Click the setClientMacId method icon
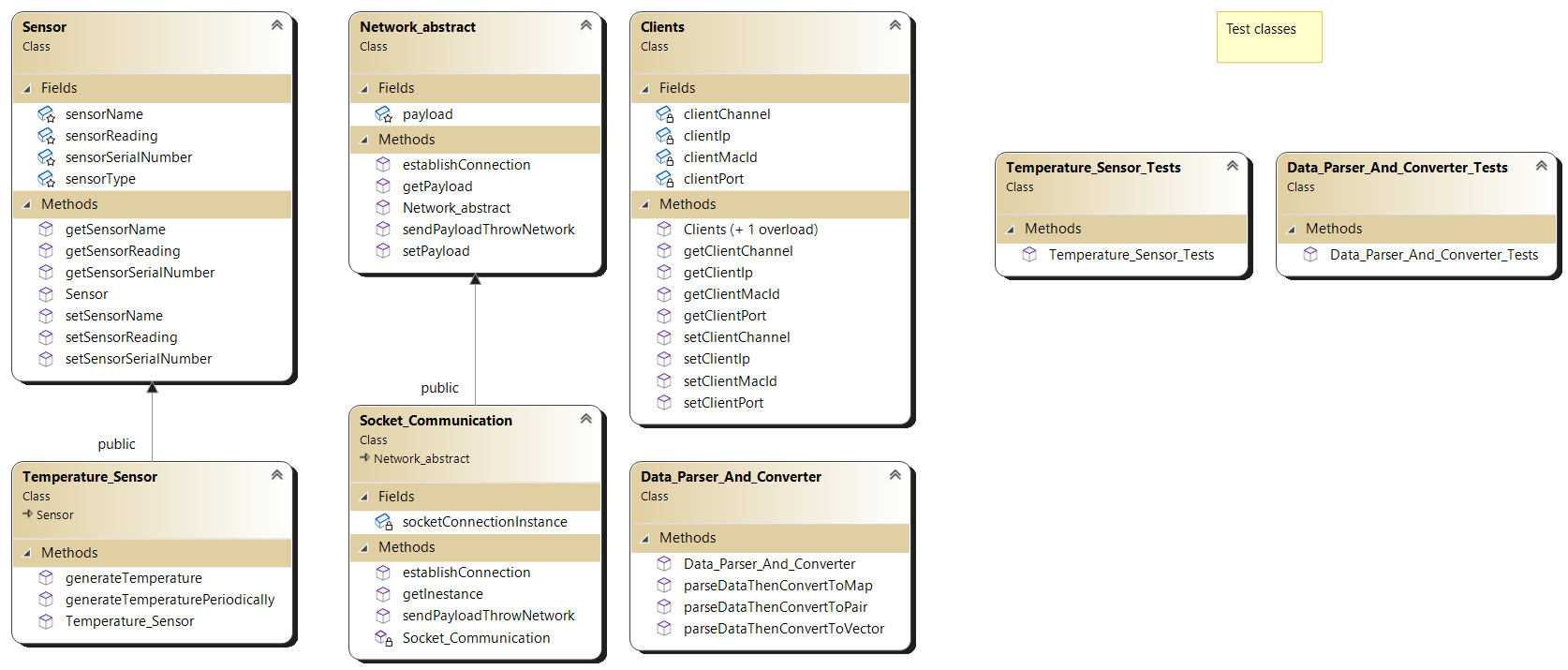Screen dimensions: 1568x670 pos(664,381)
